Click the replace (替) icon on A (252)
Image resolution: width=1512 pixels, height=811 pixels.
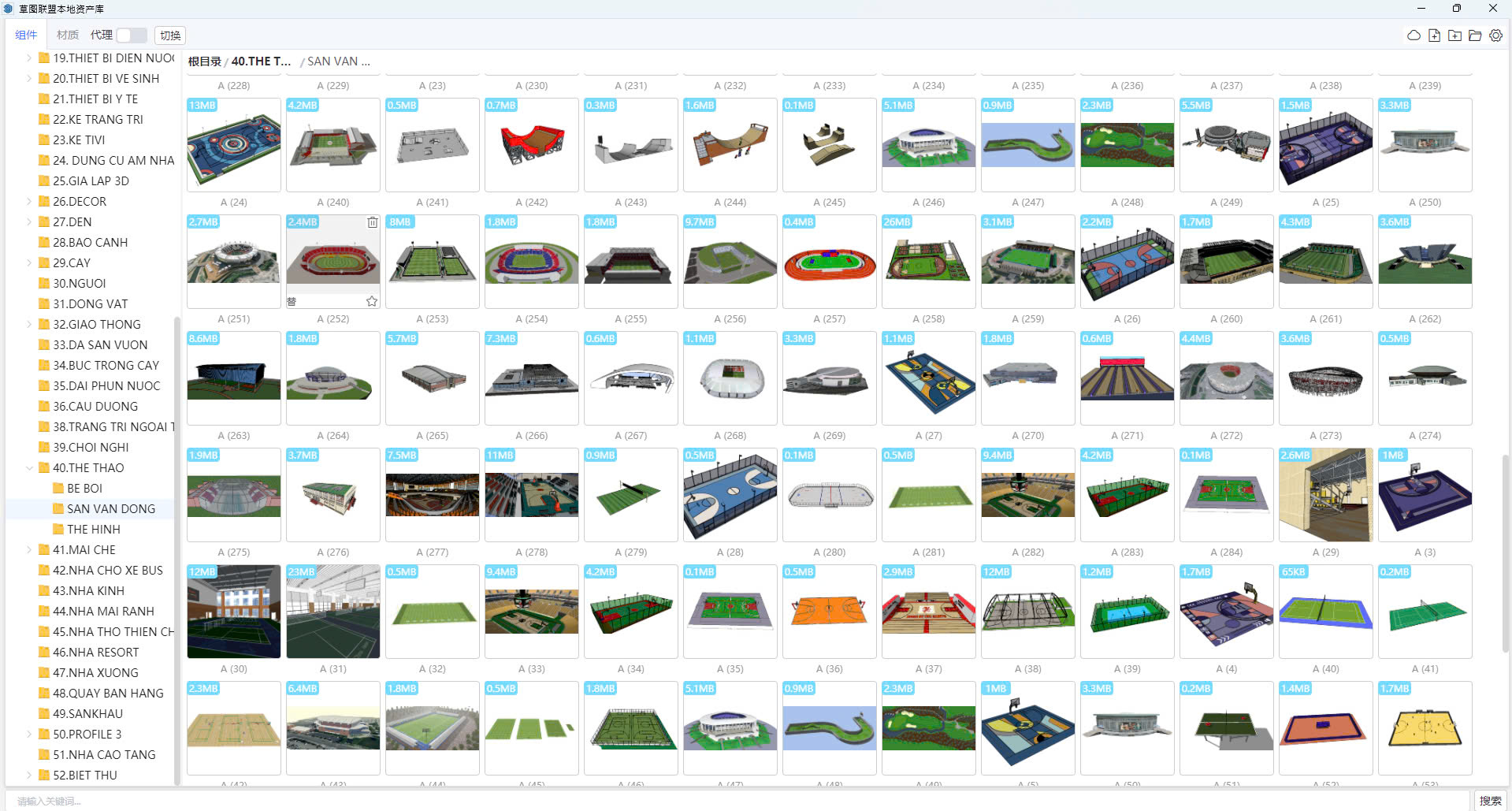click(x=292, y=301)
